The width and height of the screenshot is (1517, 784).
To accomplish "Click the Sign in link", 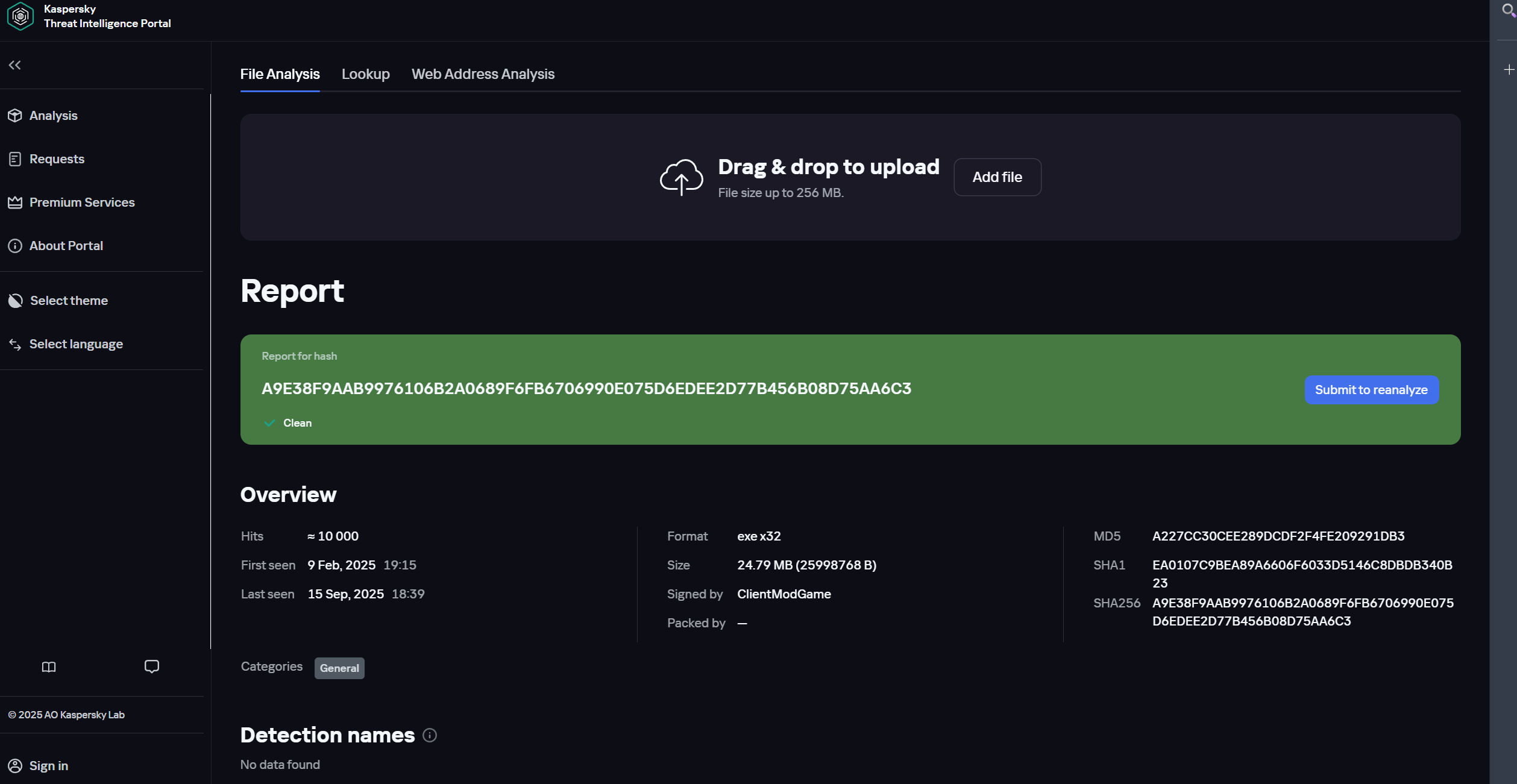I will [49, 766].
